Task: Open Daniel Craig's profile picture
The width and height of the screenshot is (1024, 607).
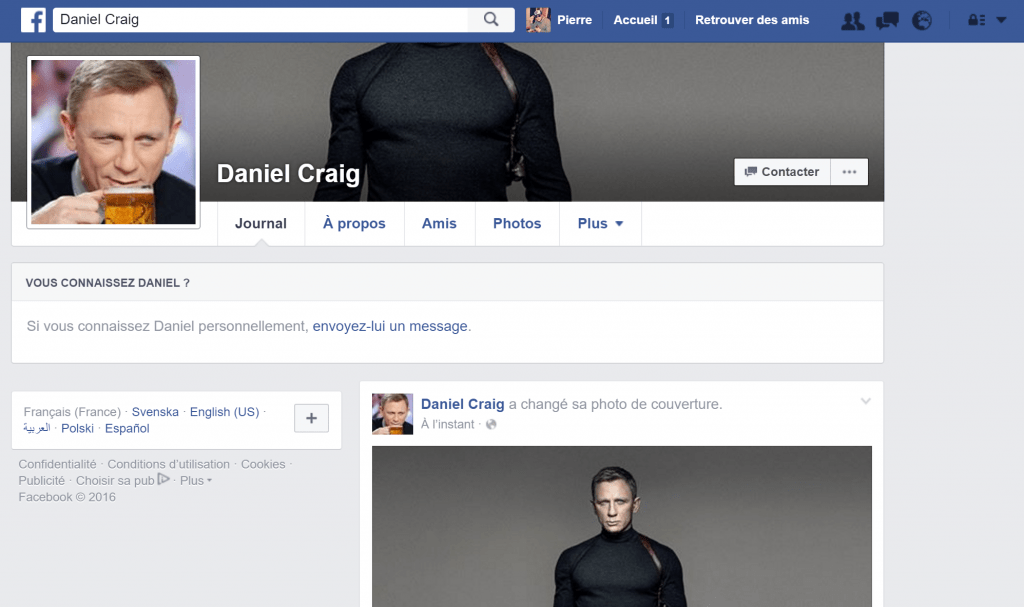Action: [x=114, y=142]
